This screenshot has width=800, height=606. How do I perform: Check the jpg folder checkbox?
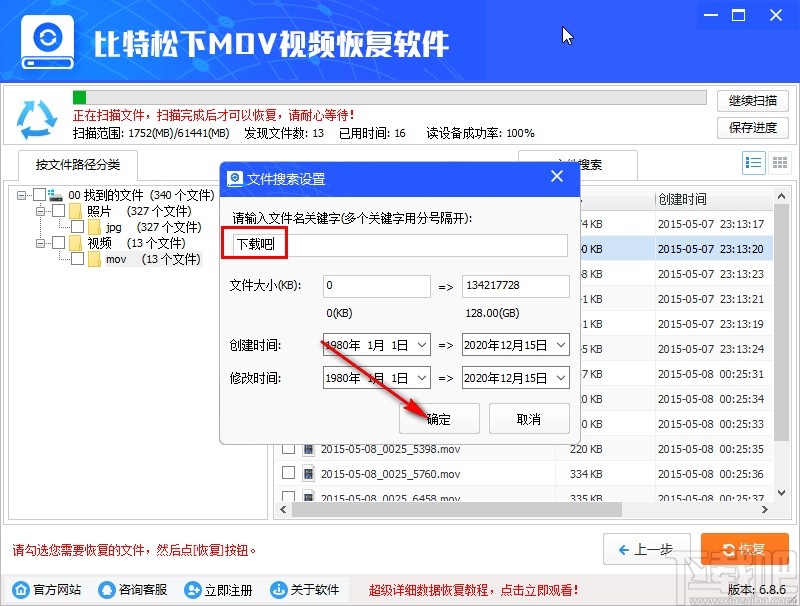[x=78, y=226]
